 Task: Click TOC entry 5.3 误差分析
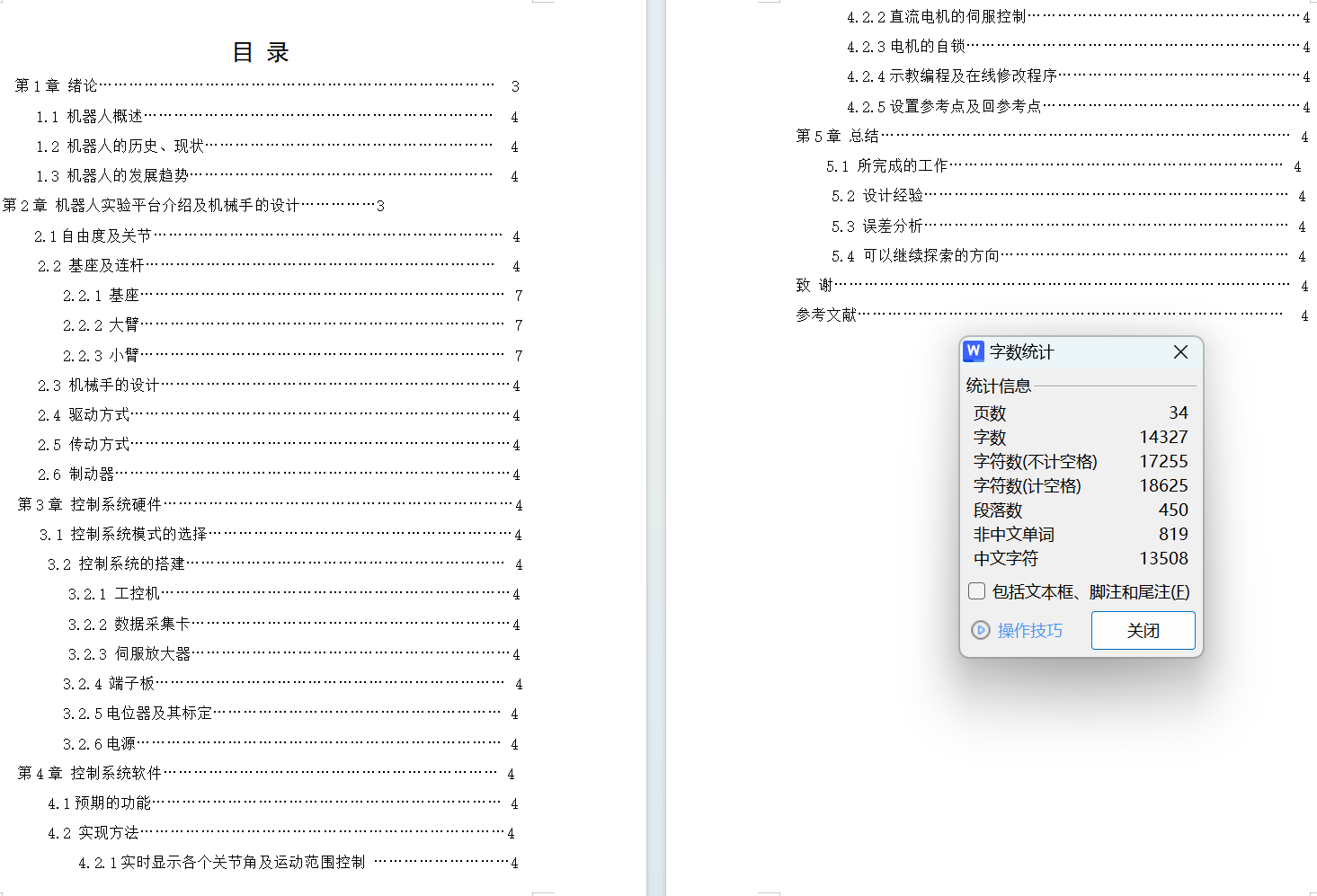click(x=1069, y=226)
